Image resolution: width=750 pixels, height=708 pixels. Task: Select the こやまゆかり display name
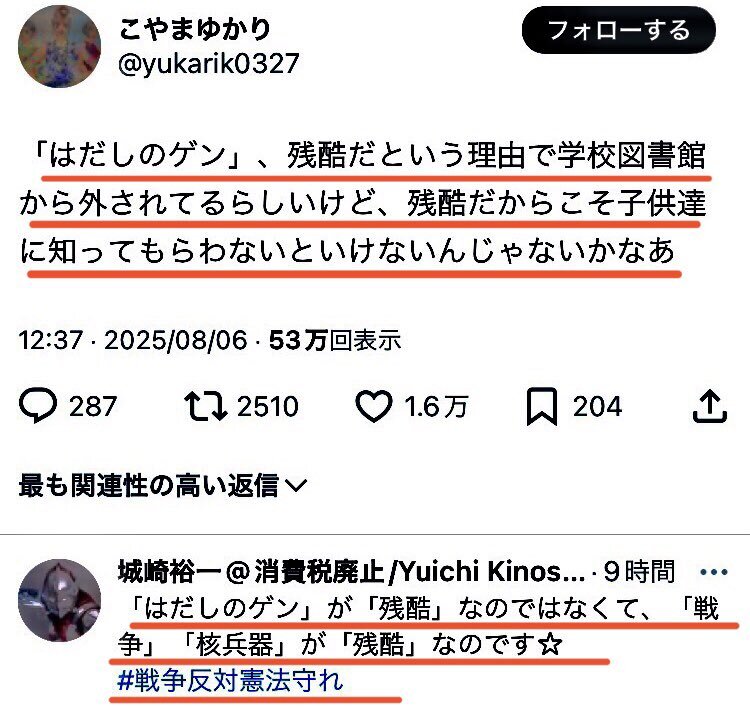click(195, 29)
